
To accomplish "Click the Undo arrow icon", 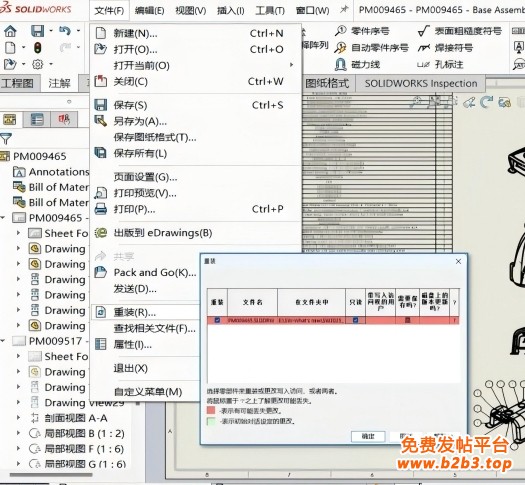I will [x=65, y=31].
